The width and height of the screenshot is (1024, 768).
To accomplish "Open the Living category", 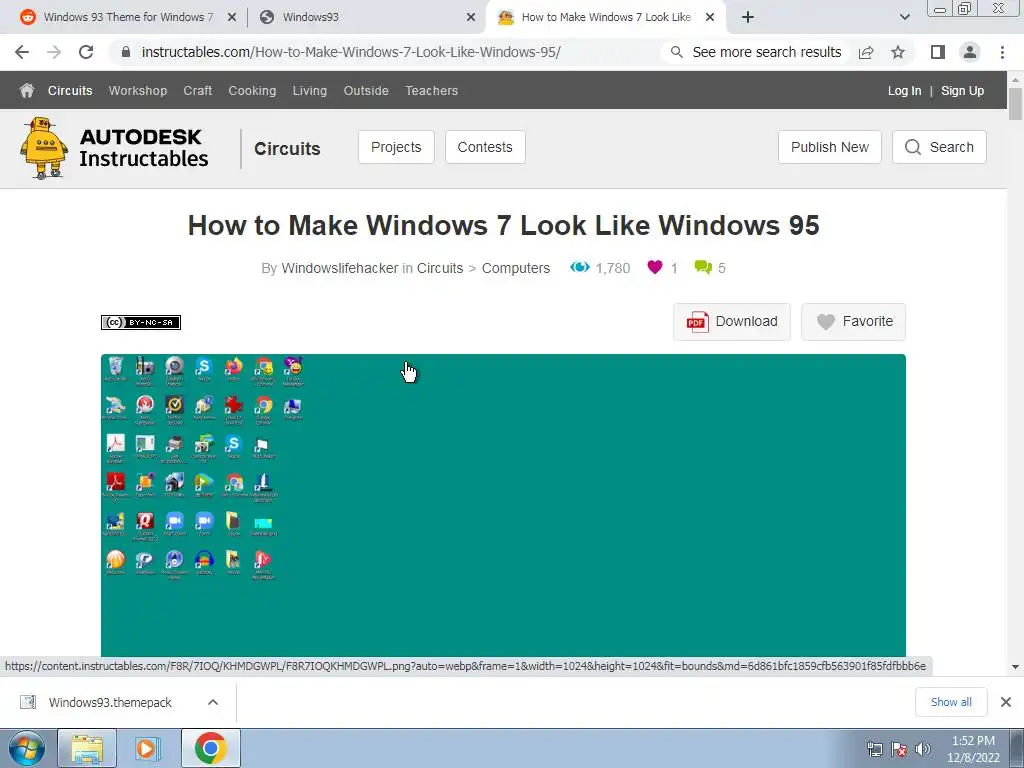I will (x=310, y=91).
